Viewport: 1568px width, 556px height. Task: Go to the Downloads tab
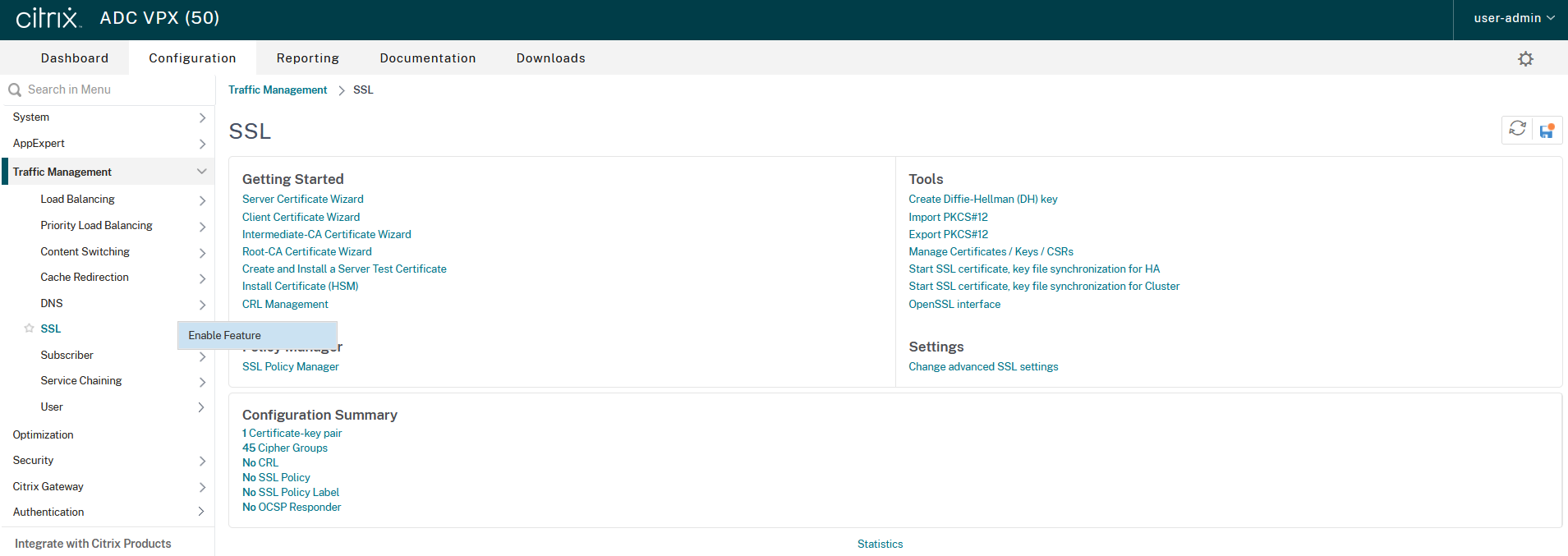point(551,58)
